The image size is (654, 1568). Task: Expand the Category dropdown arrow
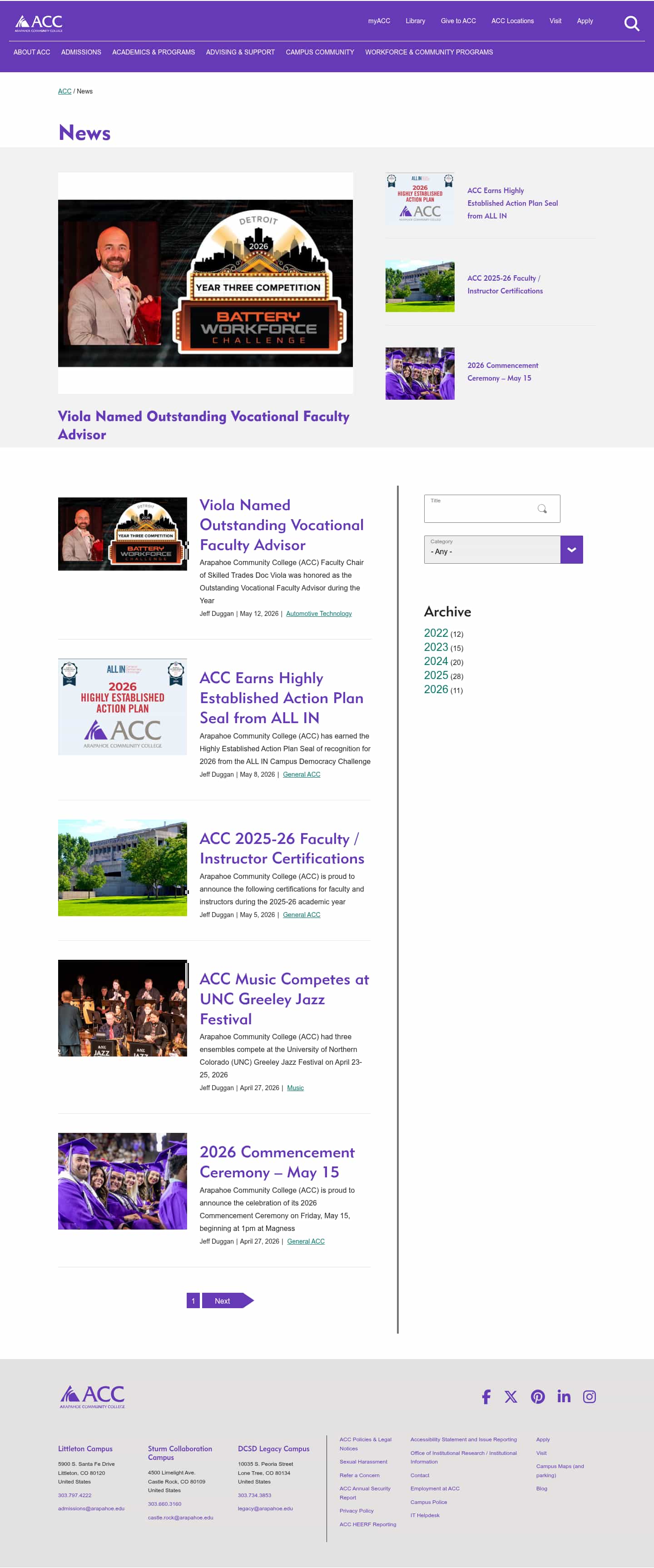571,549
